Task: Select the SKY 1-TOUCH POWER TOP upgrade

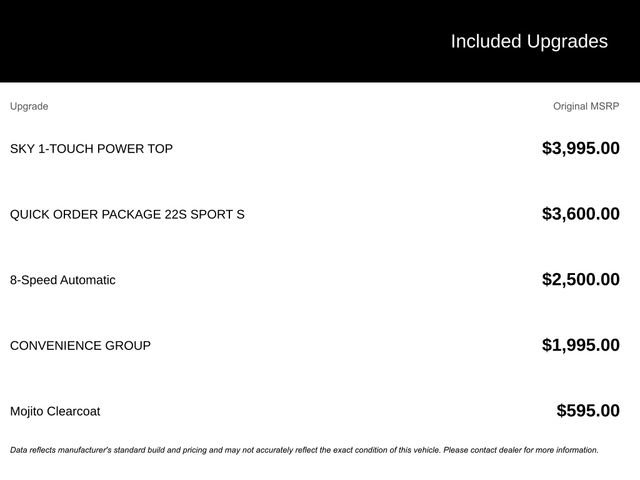Action: 91,149
